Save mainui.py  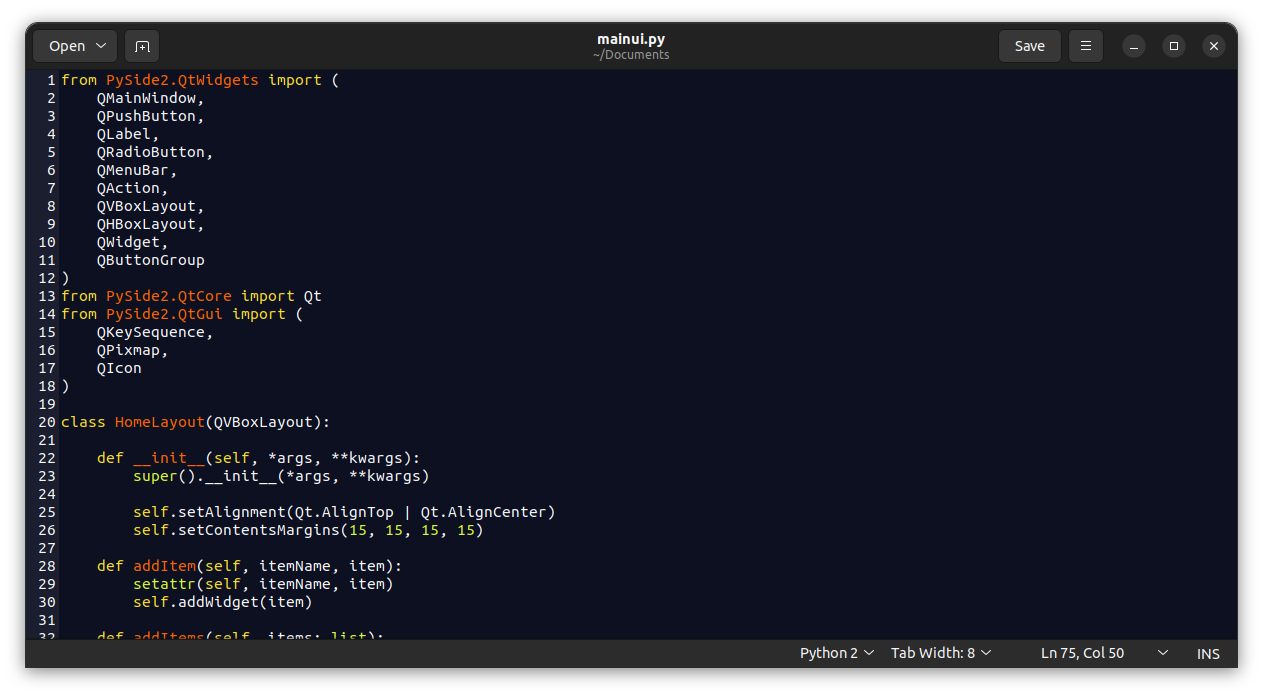coord(1029,45)
